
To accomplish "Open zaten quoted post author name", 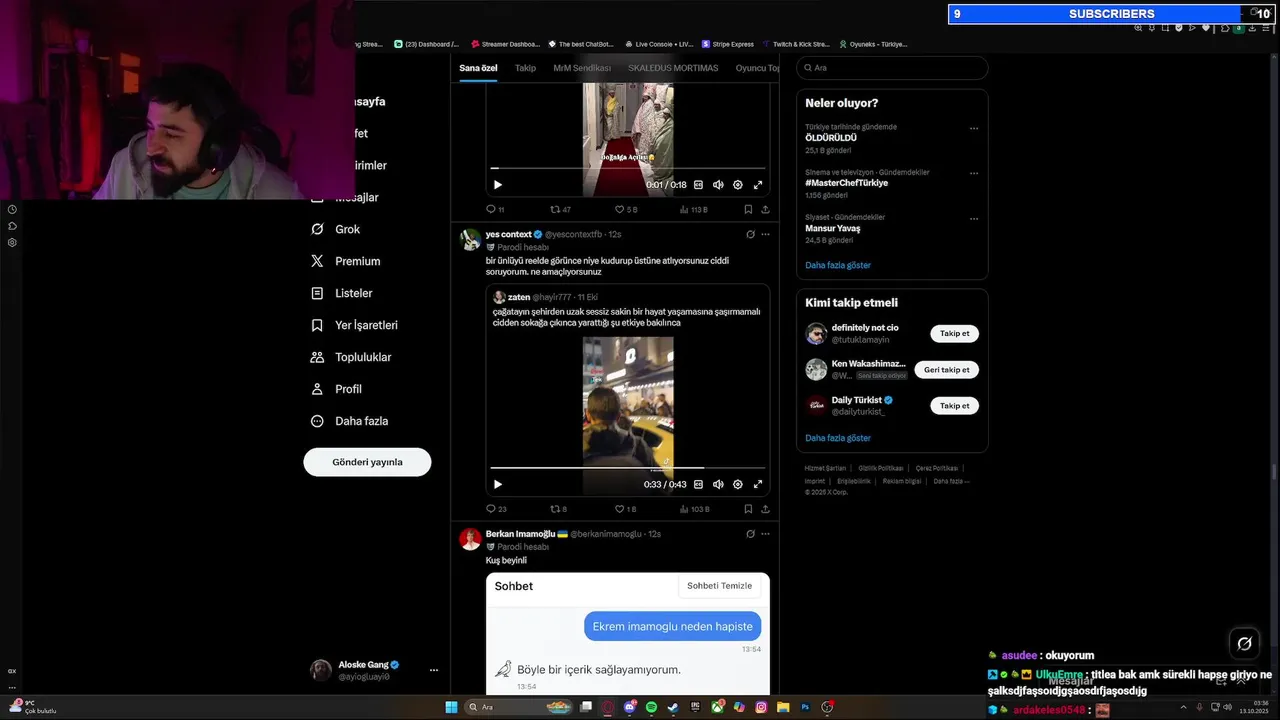I will click(x=519, y=297).
